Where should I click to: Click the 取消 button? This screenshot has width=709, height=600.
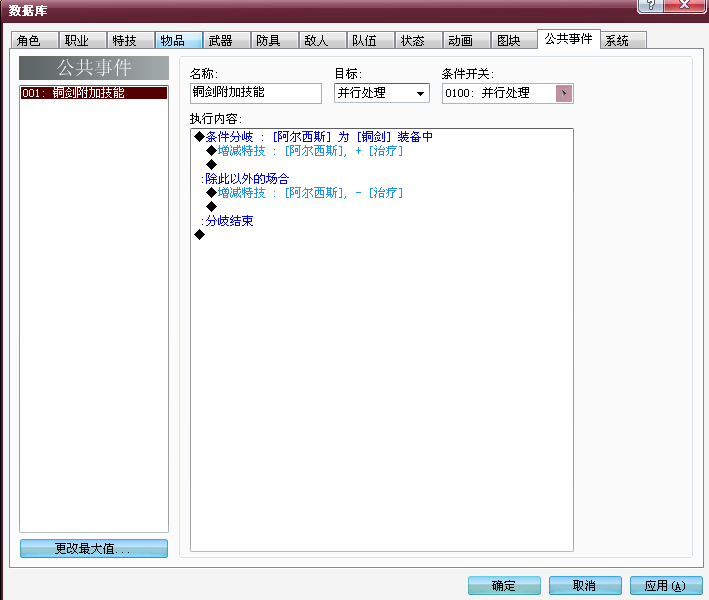point(585,586)
